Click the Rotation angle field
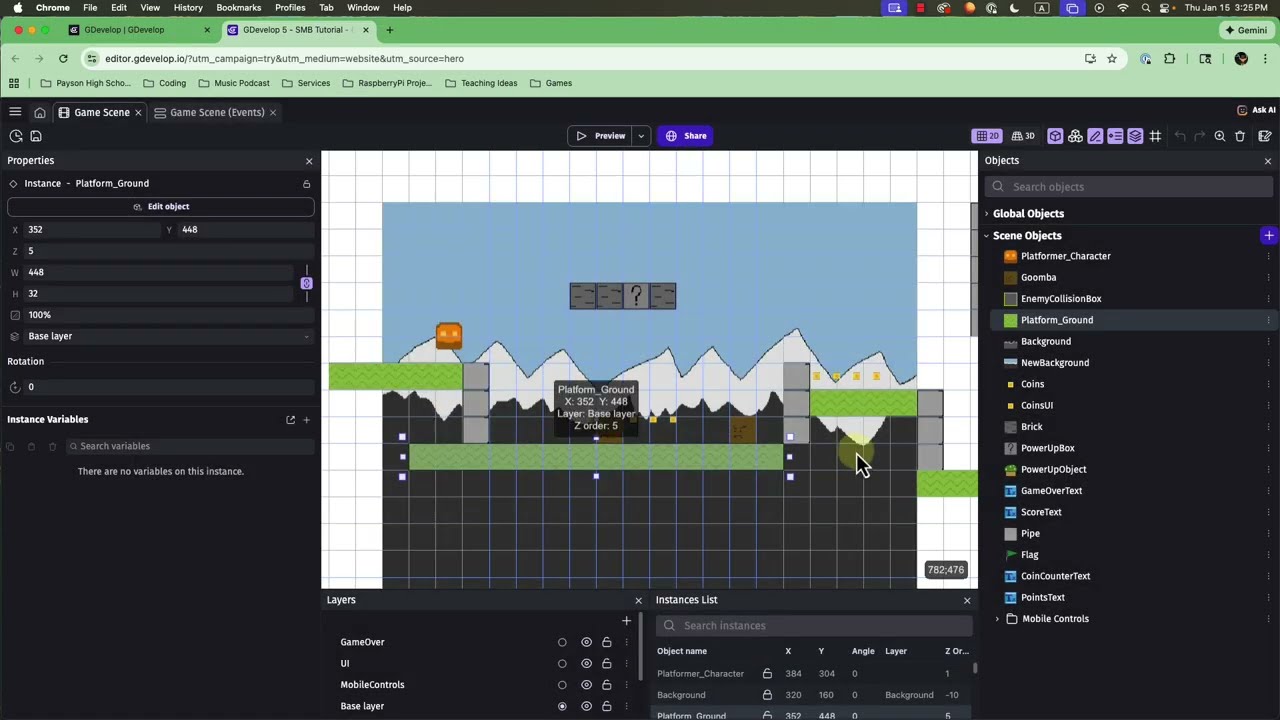Viewport: 1280px width, 720px height. (x=167, y=387)
